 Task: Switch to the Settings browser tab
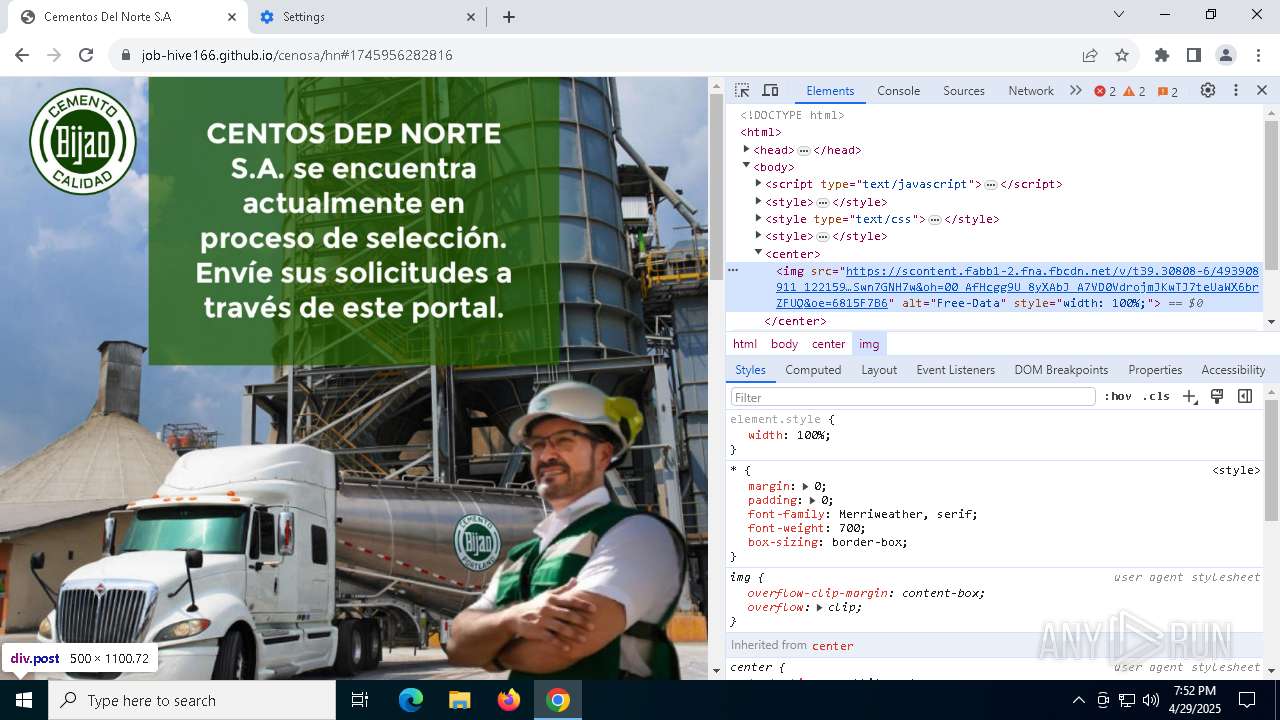(366, 17)
